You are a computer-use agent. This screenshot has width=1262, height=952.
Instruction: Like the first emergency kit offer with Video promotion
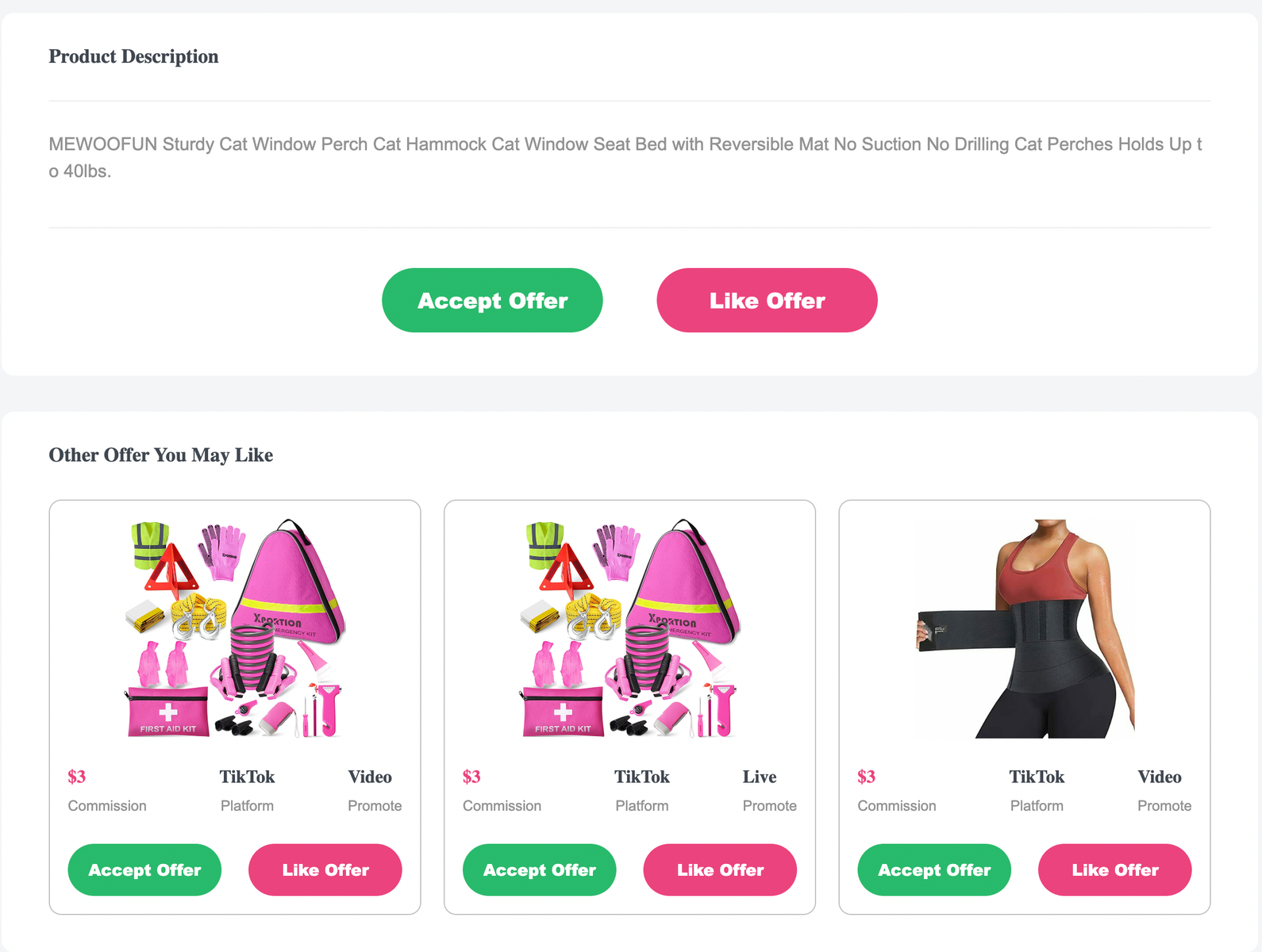[x=325, y=870]
